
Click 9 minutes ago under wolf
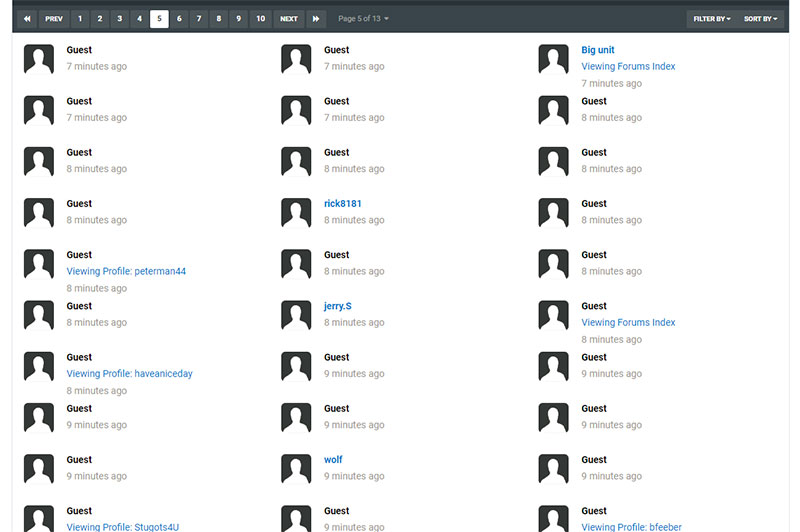tap(354, 476)
